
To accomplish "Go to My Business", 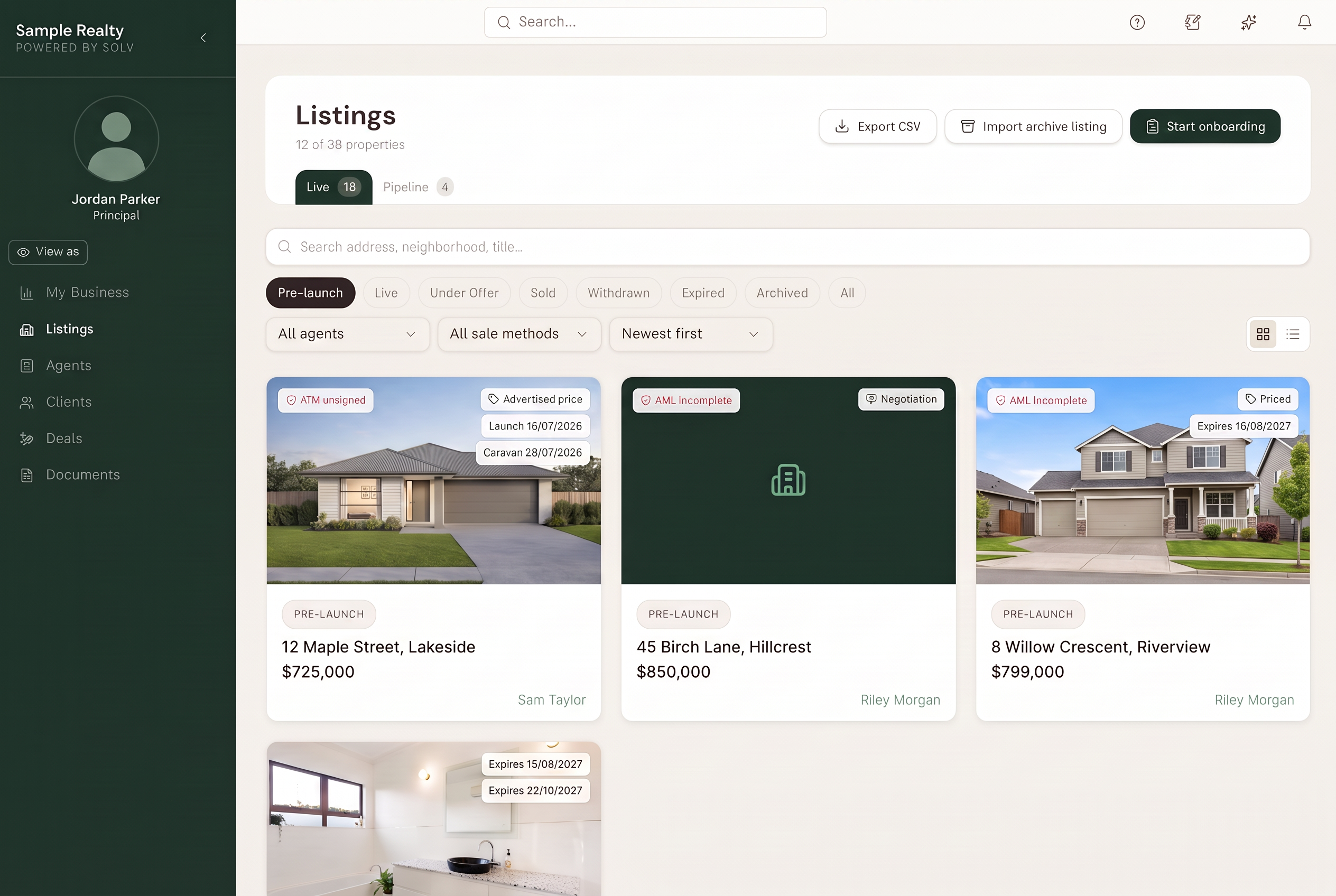I will (x=87, y=293).
